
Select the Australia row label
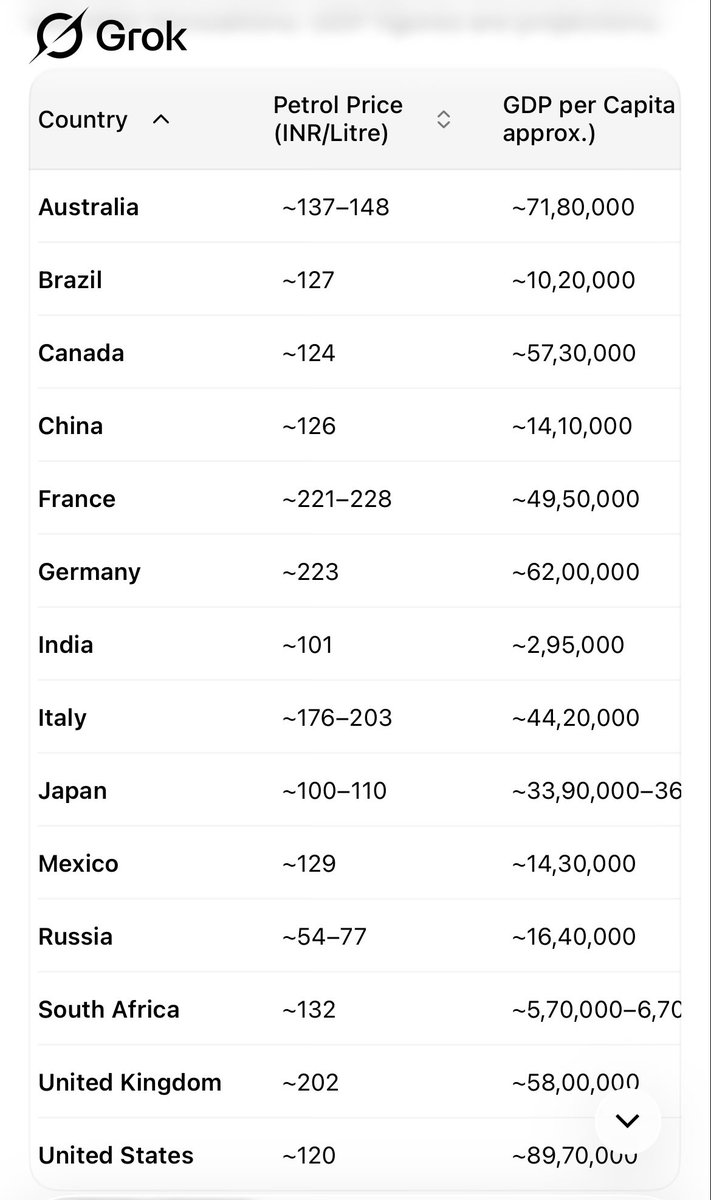coord(88,207)
